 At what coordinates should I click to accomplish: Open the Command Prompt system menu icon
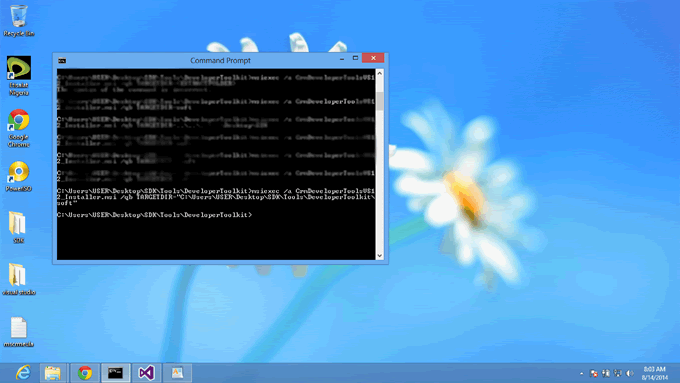62,61
